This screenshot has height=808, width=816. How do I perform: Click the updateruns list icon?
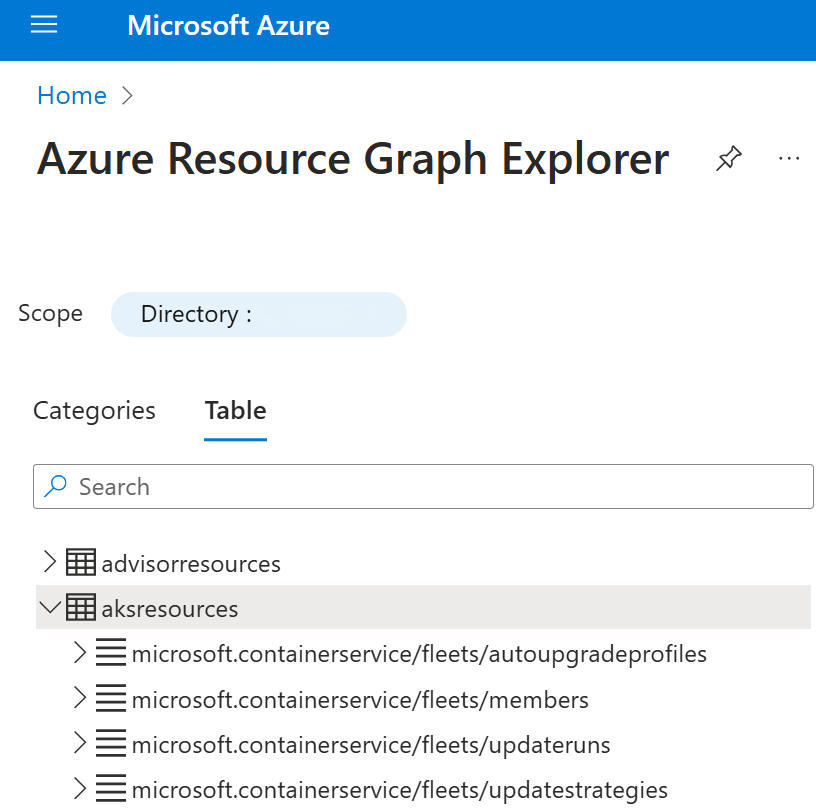coord(111,744)
